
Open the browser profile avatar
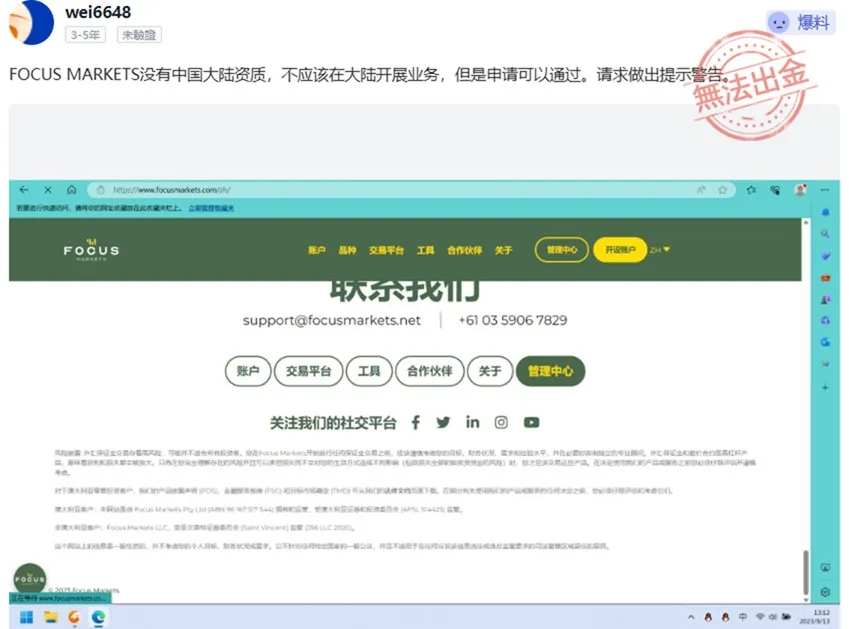pyautogui.click(x=800, y=189)
